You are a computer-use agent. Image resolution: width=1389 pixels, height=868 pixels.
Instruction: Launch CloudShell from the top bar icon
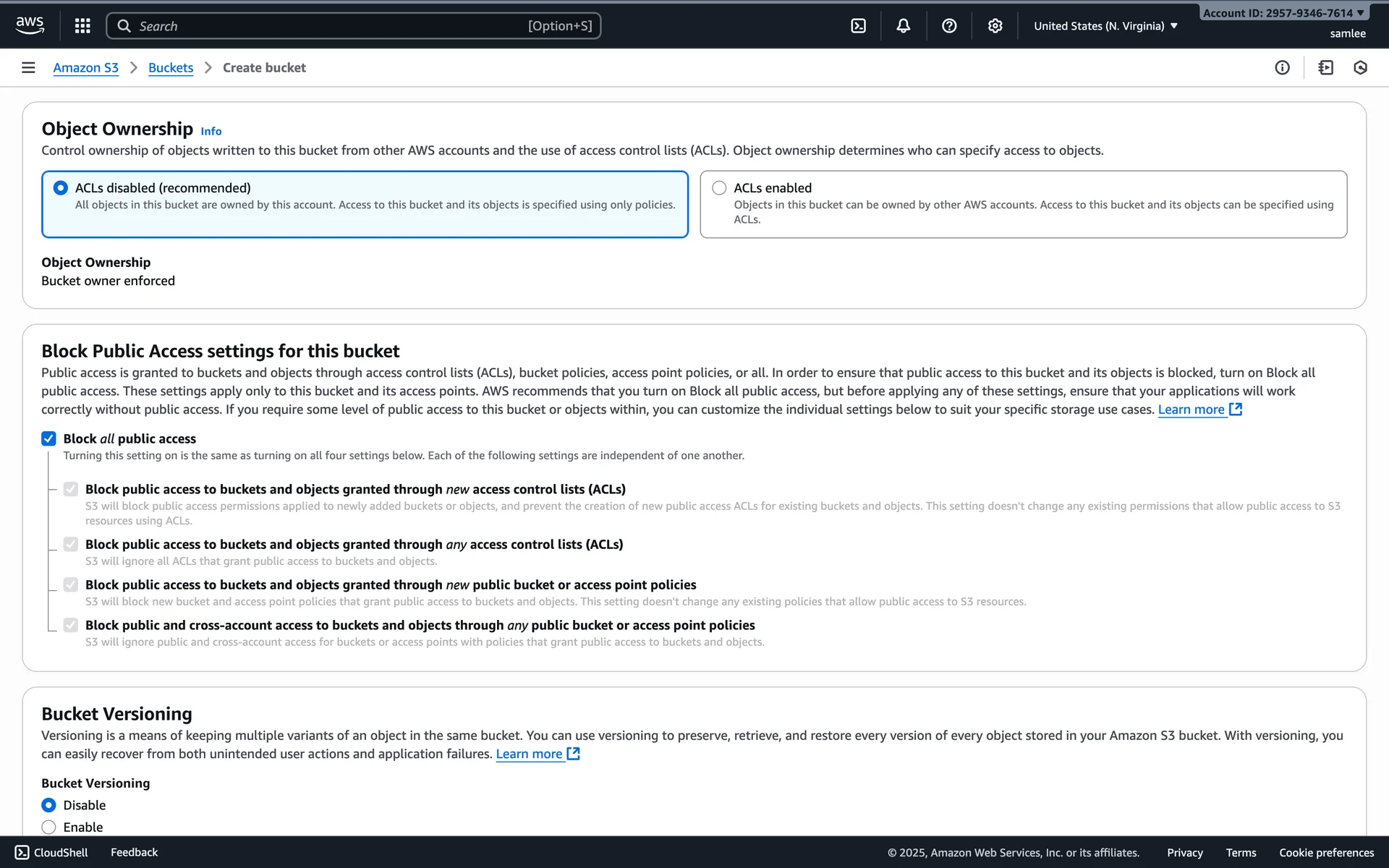pos(858,26)
